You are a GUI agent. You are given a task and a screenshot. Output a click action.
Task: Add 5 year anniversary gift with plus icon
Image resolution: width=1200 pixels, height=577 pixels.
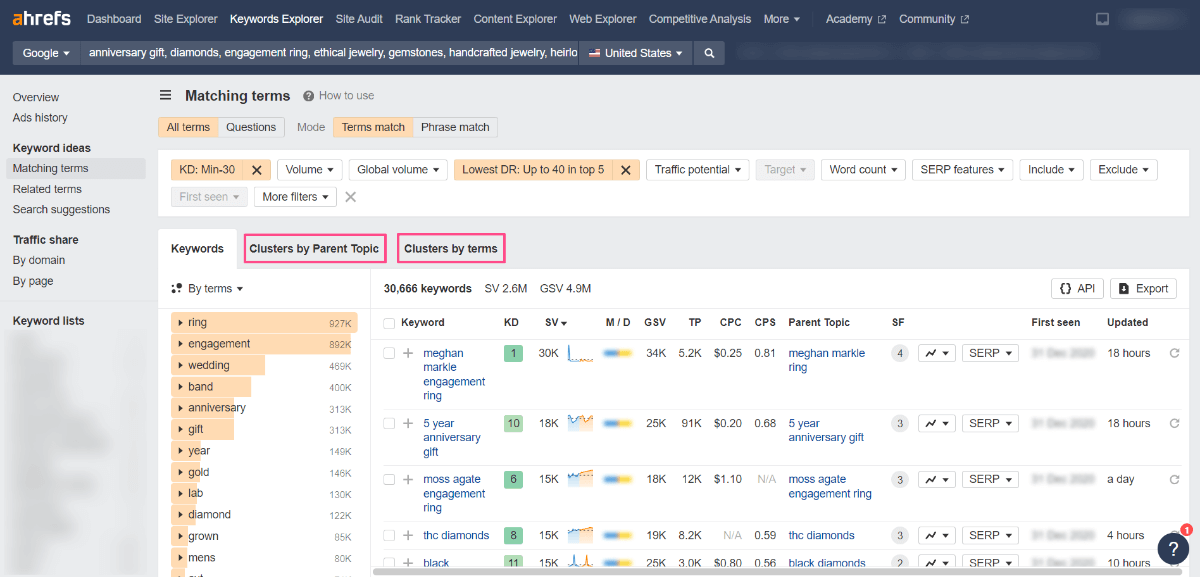pos(408,423)
